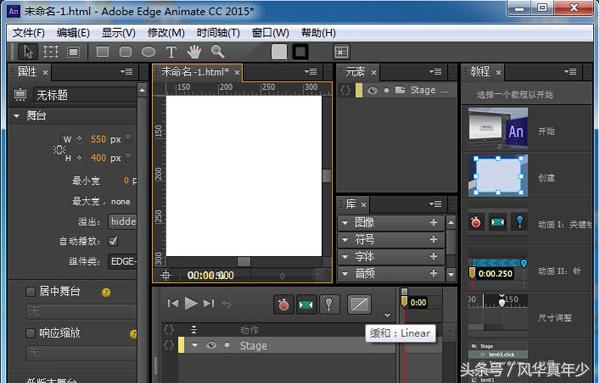599x383 pixels.
Task: Enable the responsive scaling checkbox
Action: [30, 333]
